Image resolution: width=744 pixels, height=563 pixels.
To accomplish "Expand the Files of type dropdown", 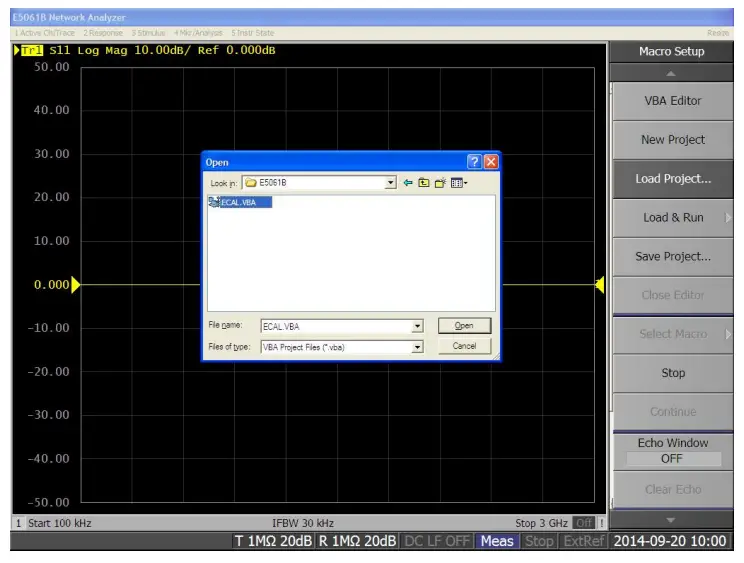I will click(417, 347).
